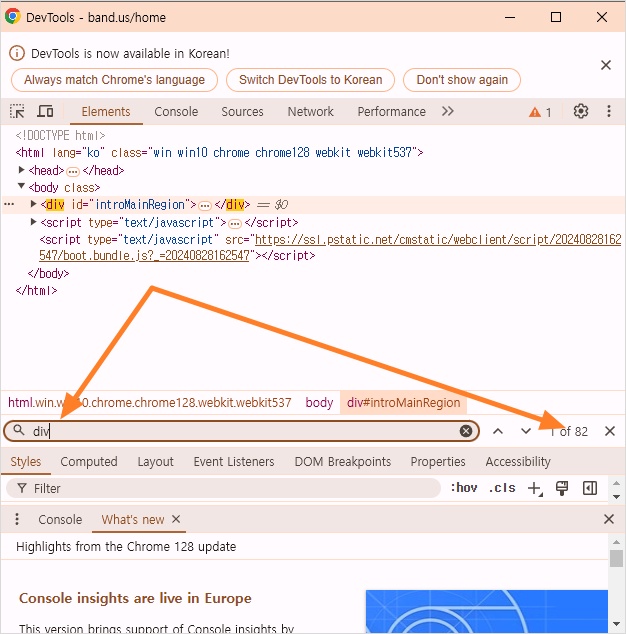Toggle the device toolbar icon

tap(45, 111)
